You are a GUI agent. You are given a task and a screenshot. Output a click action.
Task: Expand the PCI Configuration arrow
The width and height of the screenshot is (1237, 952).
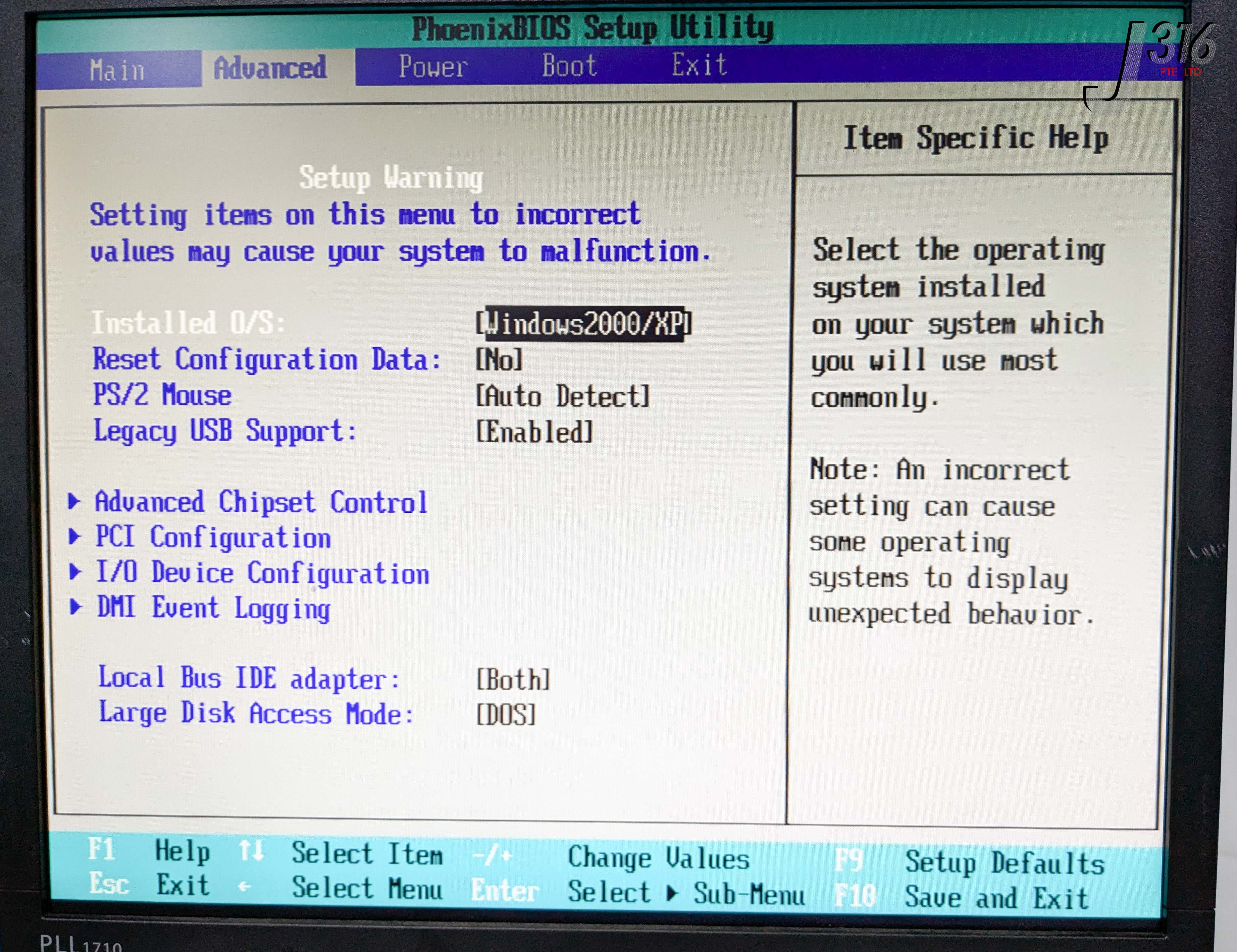(x=74, y=537)
